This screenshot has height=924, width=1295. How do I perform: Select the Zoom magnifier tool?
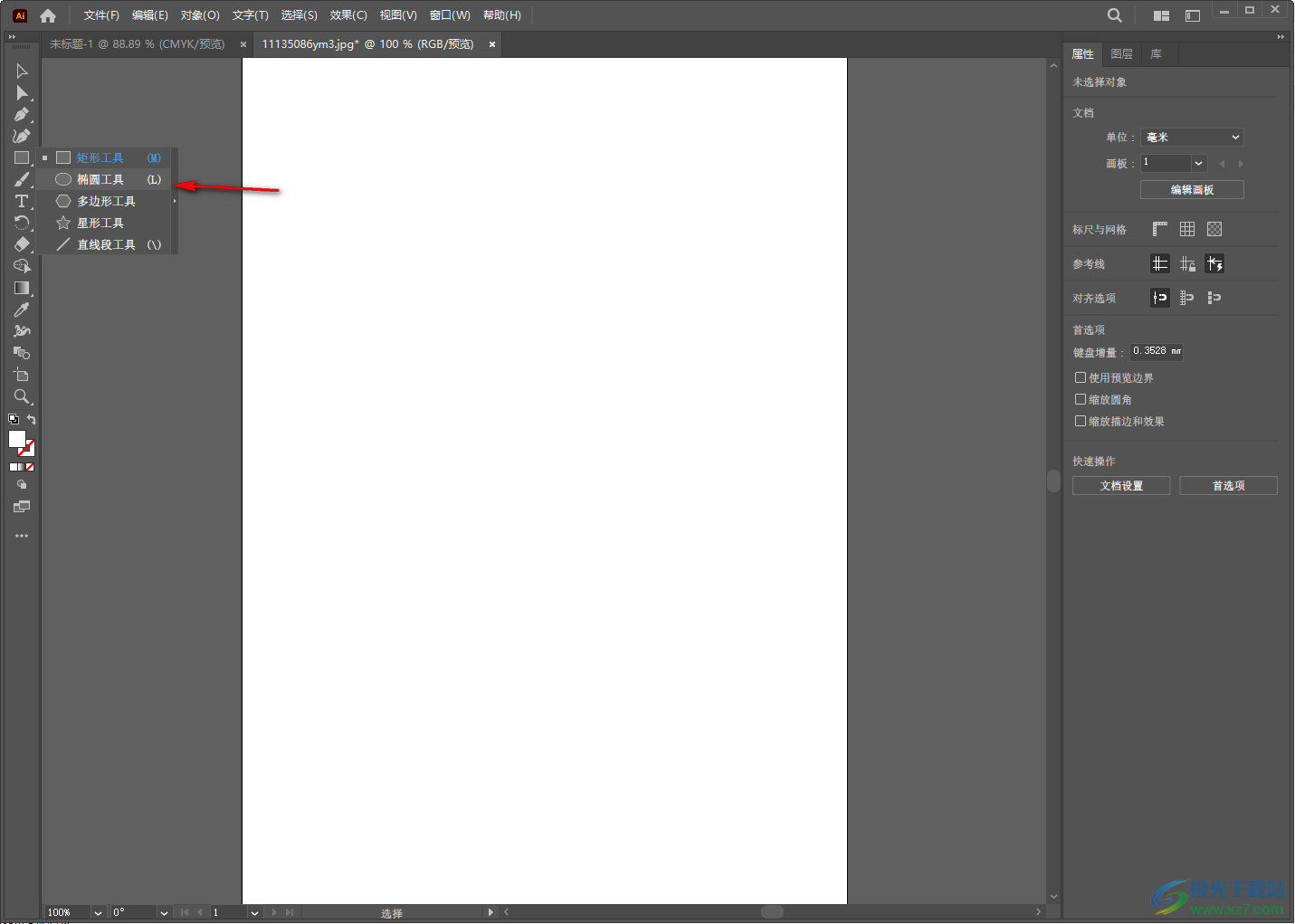click(x=22, y=396)
